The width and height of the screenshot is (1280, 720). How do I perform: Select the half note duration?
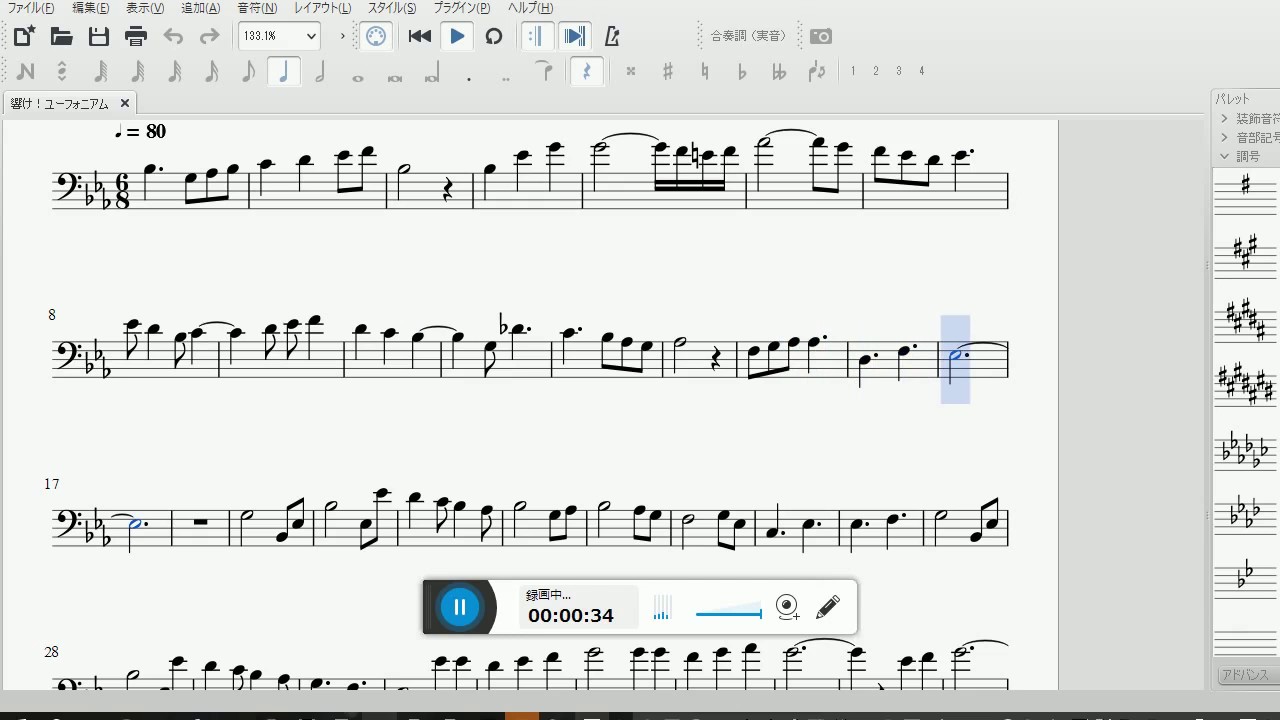pos(320,72)
